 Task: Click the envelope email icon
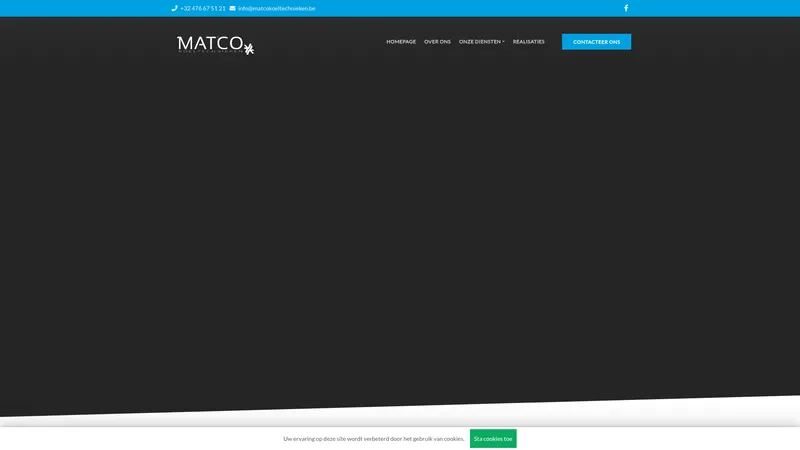click(233, 8)
